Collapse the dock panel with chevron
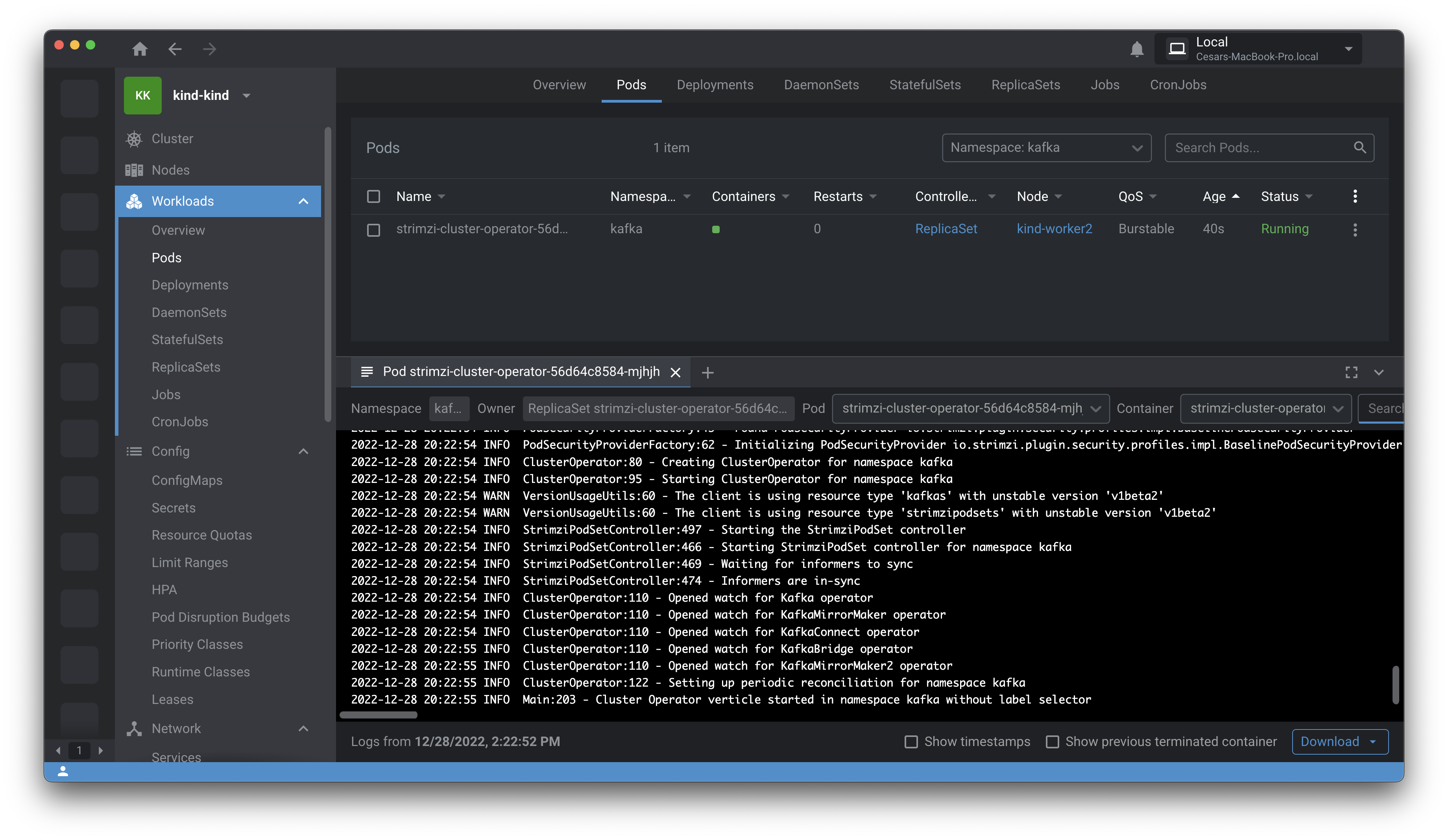1448x840 pixels. click(x=1379, y=373)
